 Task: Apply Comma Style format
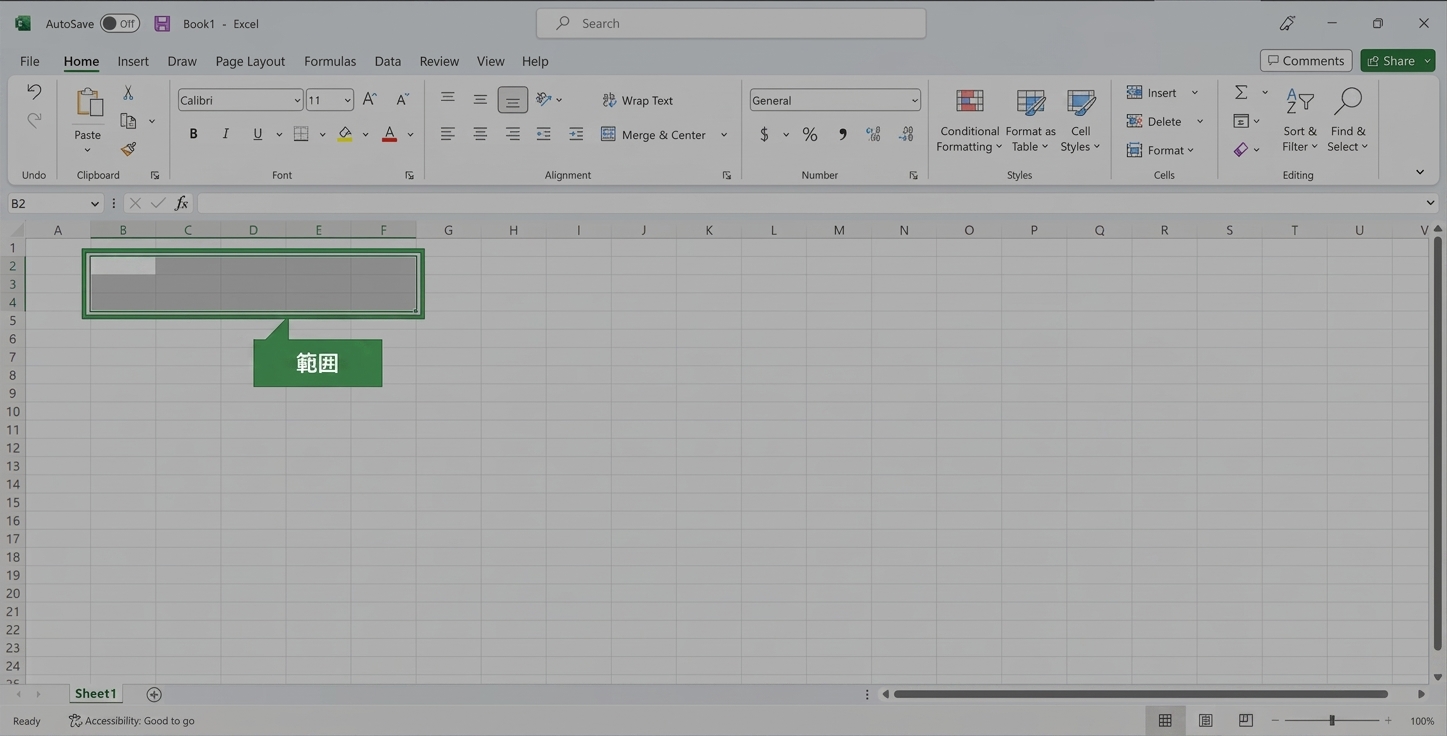point(842,134)
